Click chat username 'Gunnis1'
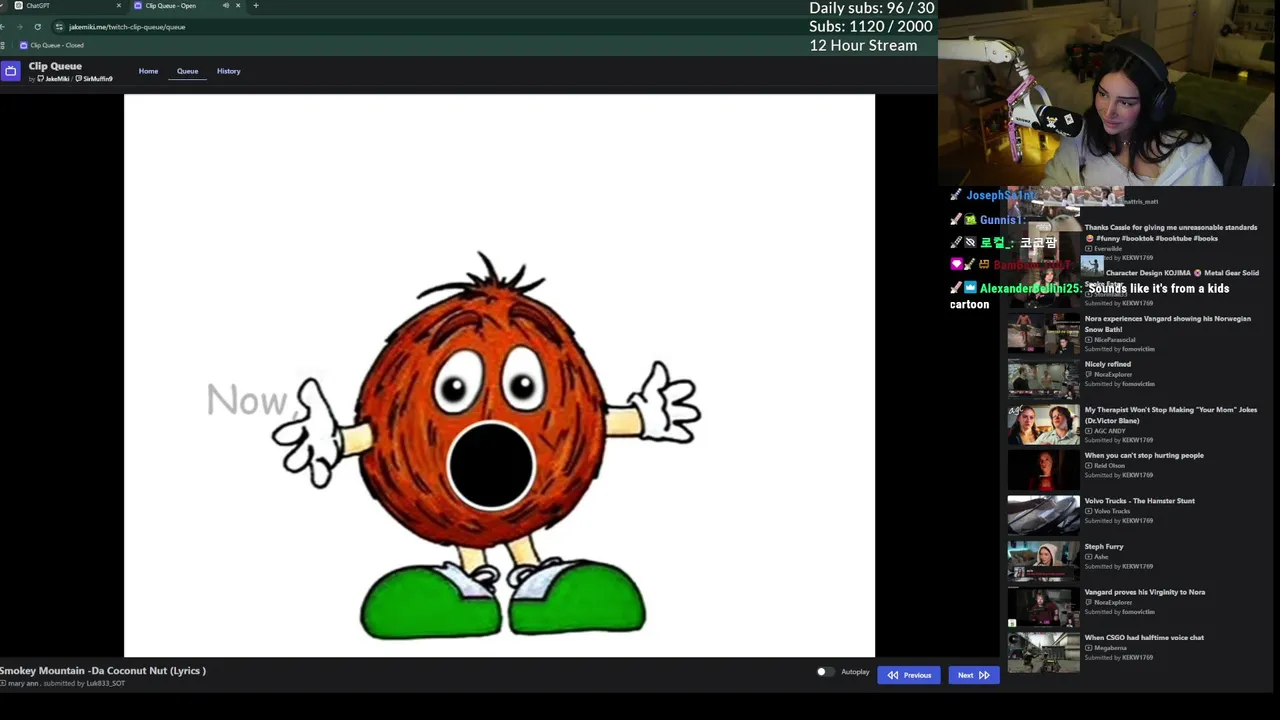1280x720 pixels. coord(1000,220)
